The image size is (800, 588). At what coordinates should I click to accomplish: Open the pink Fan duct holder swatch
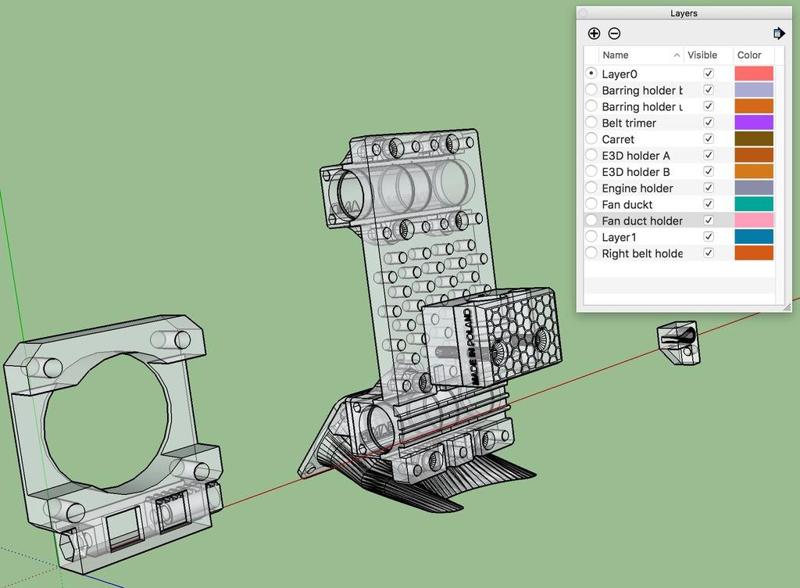(754, 220)
